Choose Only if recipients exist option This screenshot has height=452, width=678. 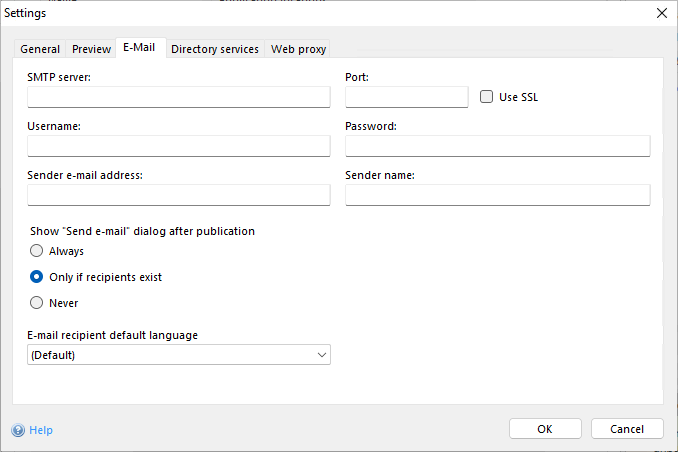[x=37, y=277]
